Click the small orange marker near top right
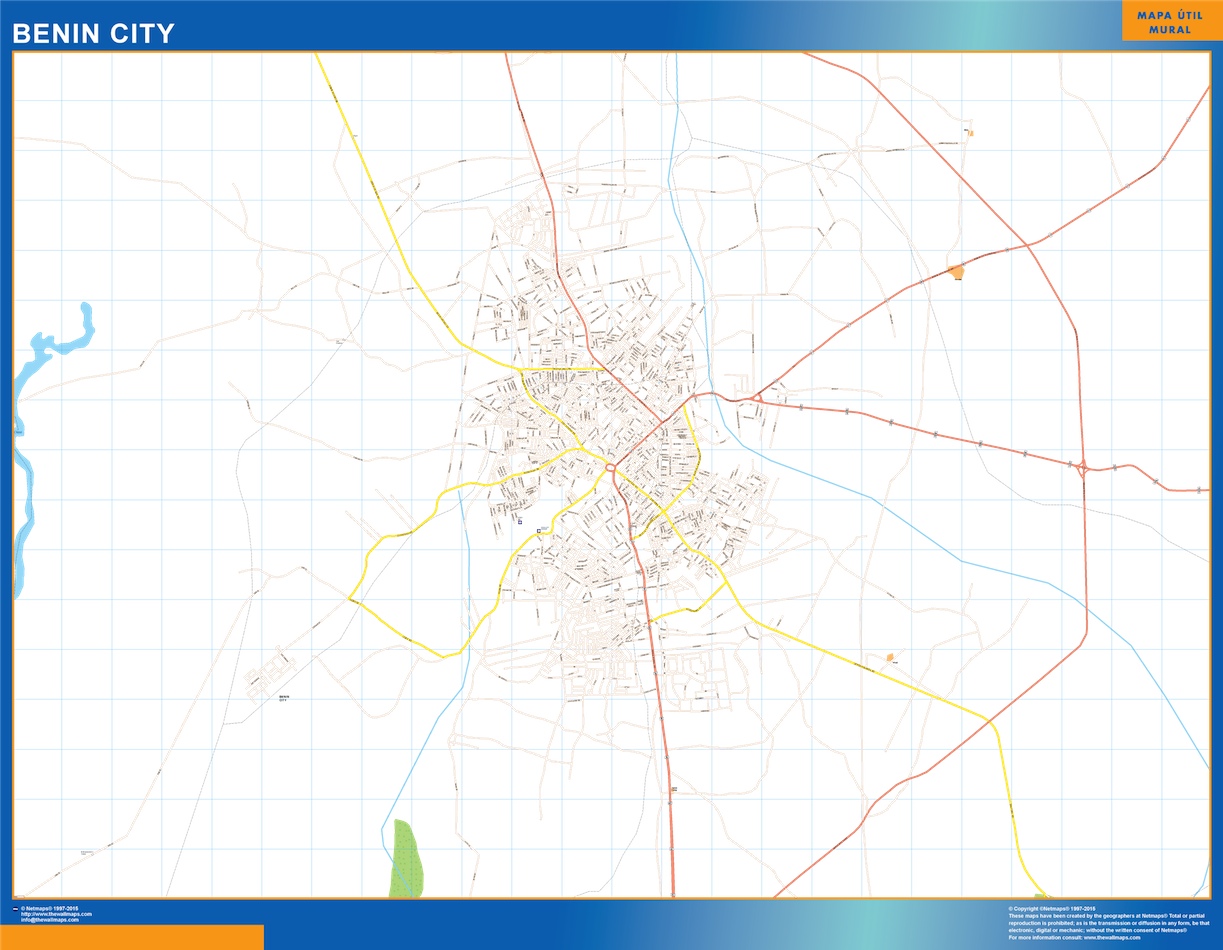The width and height of the screenshot is (1223, 950). point(969,131)
